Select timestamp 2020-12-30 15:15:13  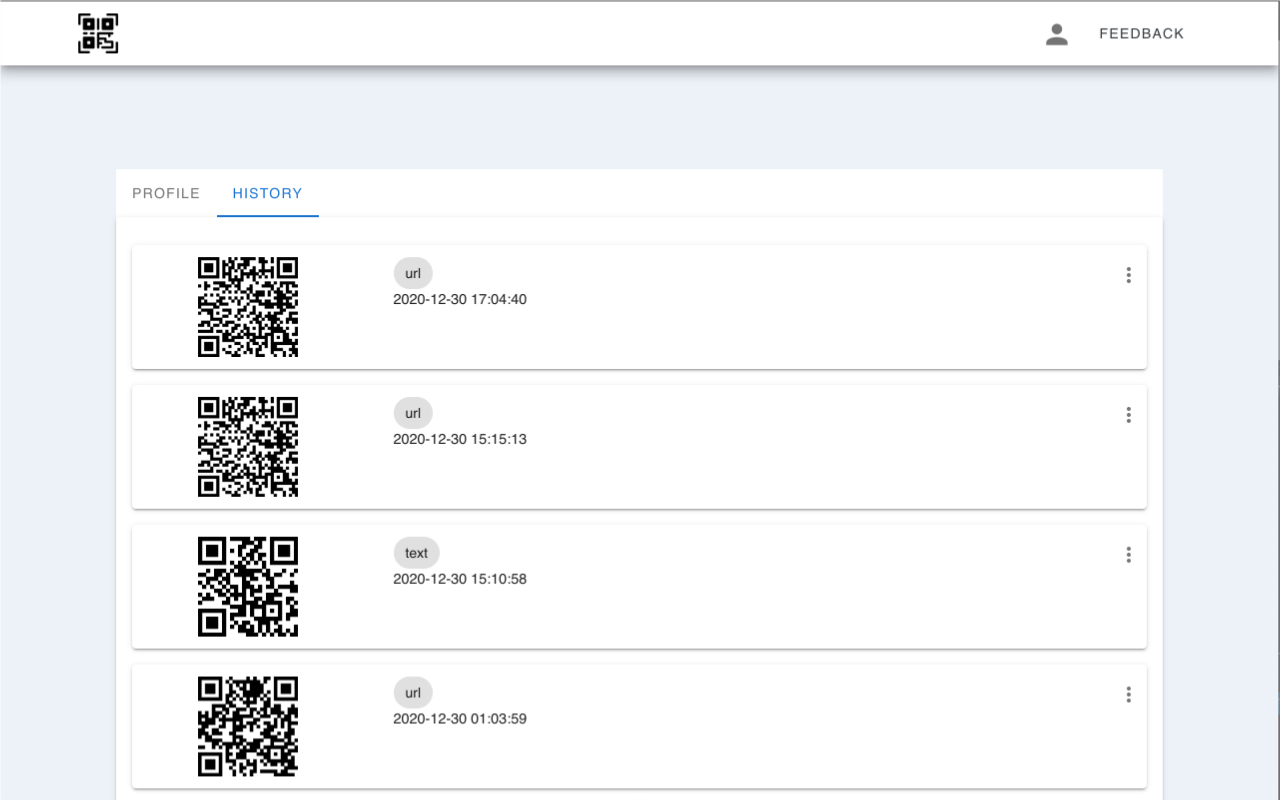pos(460,439)
